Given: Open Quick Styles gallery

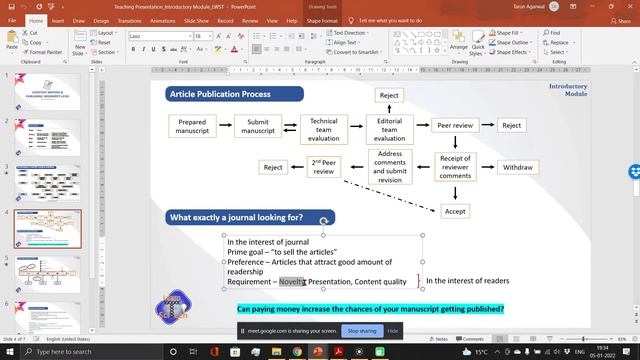Looking at the screenshot, I should click(x=477, y=43).
